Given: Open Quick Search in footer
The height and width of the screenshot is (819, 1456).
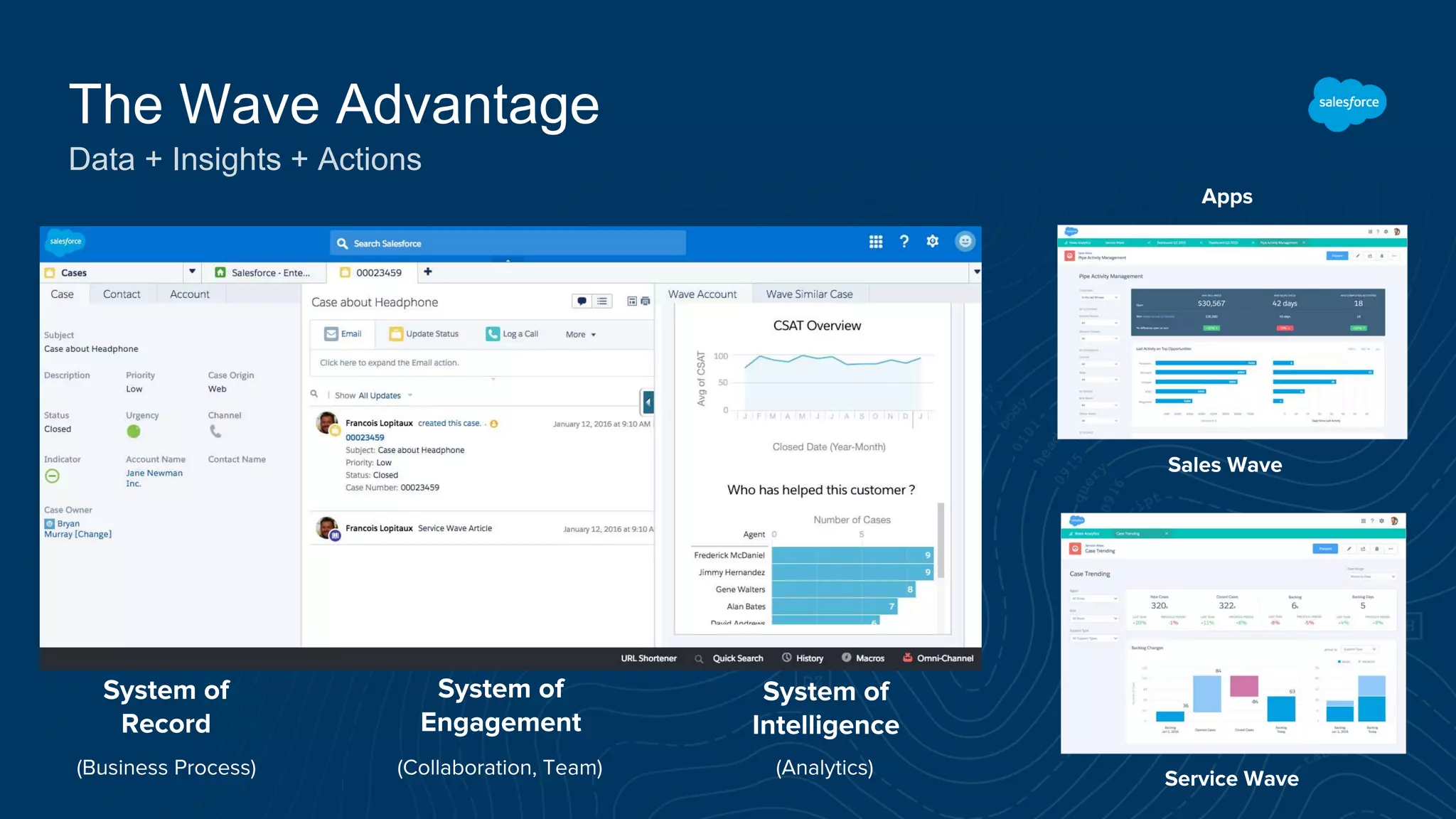Looking at the screenshot, I should pyautogui.click(x=729, y=658).
